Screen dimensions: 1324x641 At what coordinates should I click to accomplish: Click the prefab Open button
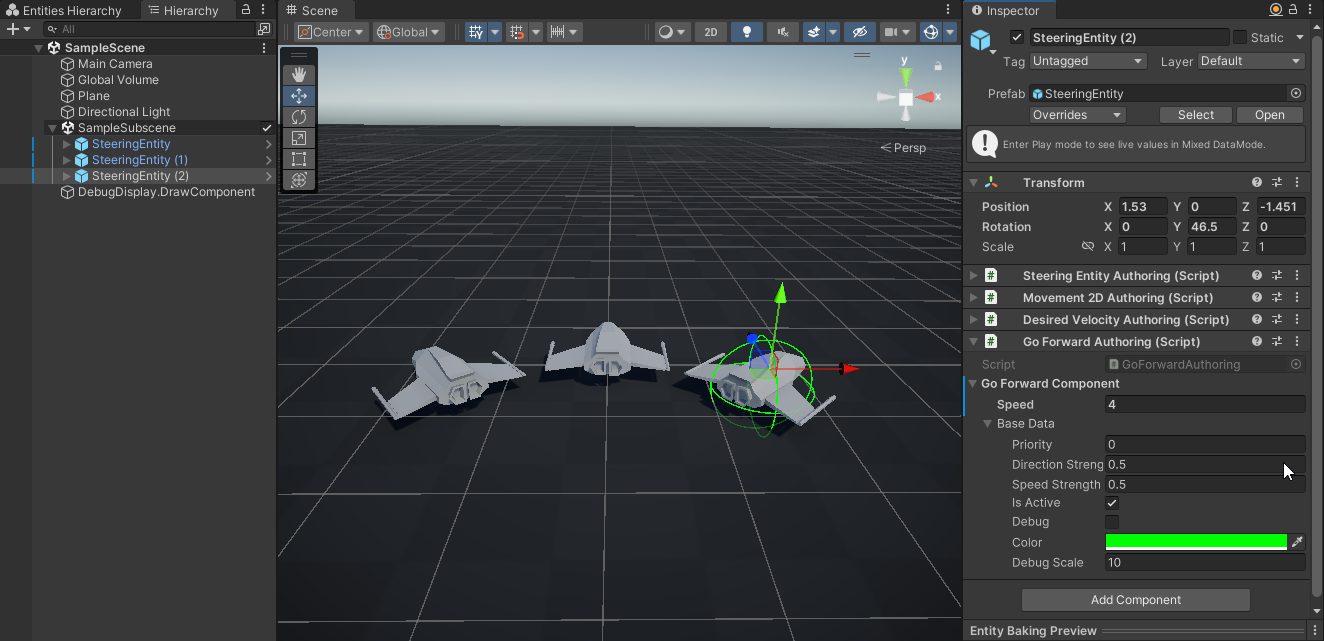coord(1269,115)
